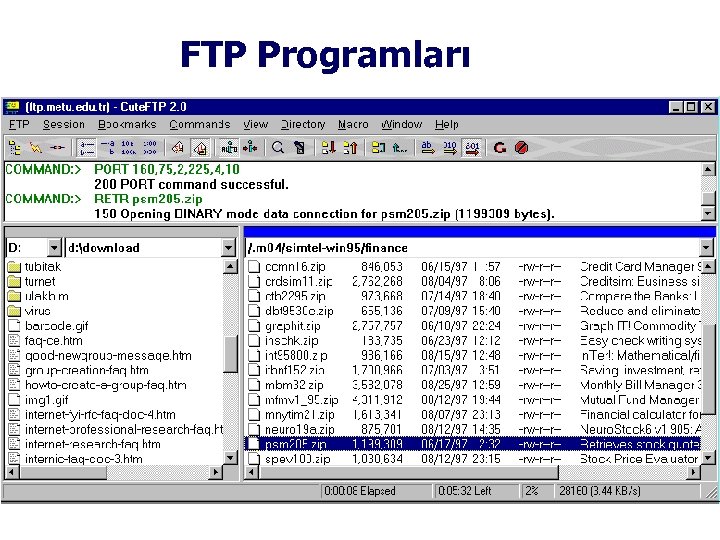720x540 pixels.
Task: Click the CuteFTP title bar app icon
Action: tap(11, 107)
